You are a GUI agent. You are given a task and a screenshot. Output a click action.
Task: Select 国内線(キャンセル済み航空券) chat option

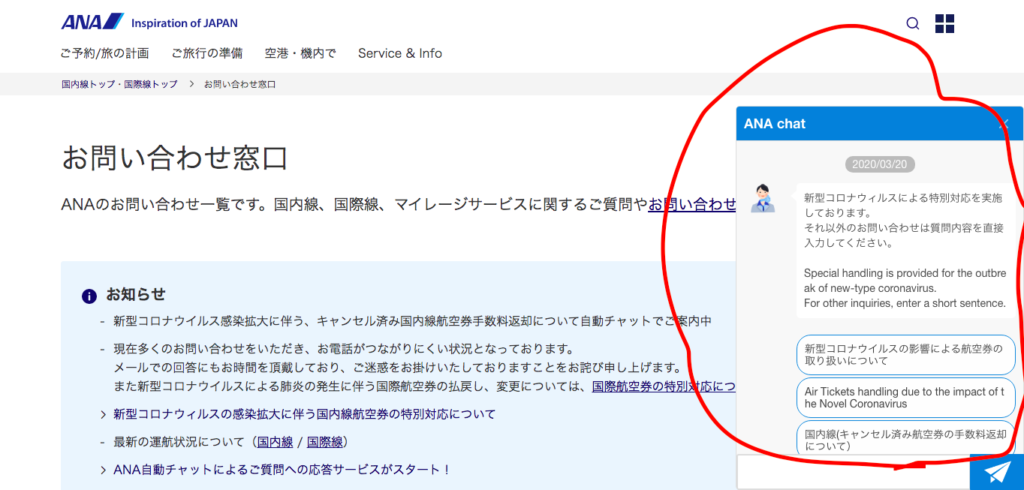(906, 438)
